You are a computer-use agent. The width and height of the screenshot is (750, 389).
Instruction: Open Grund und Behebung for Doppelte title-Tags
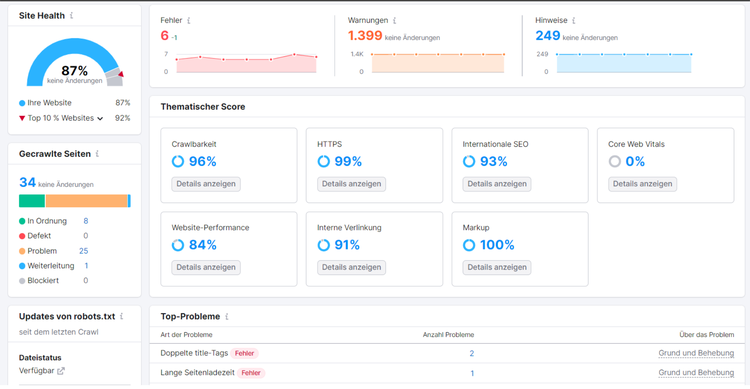(696, 353)
